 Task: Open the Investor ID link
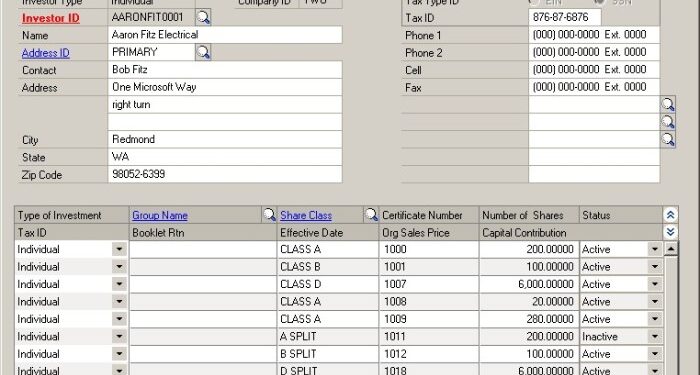[51, 18]
